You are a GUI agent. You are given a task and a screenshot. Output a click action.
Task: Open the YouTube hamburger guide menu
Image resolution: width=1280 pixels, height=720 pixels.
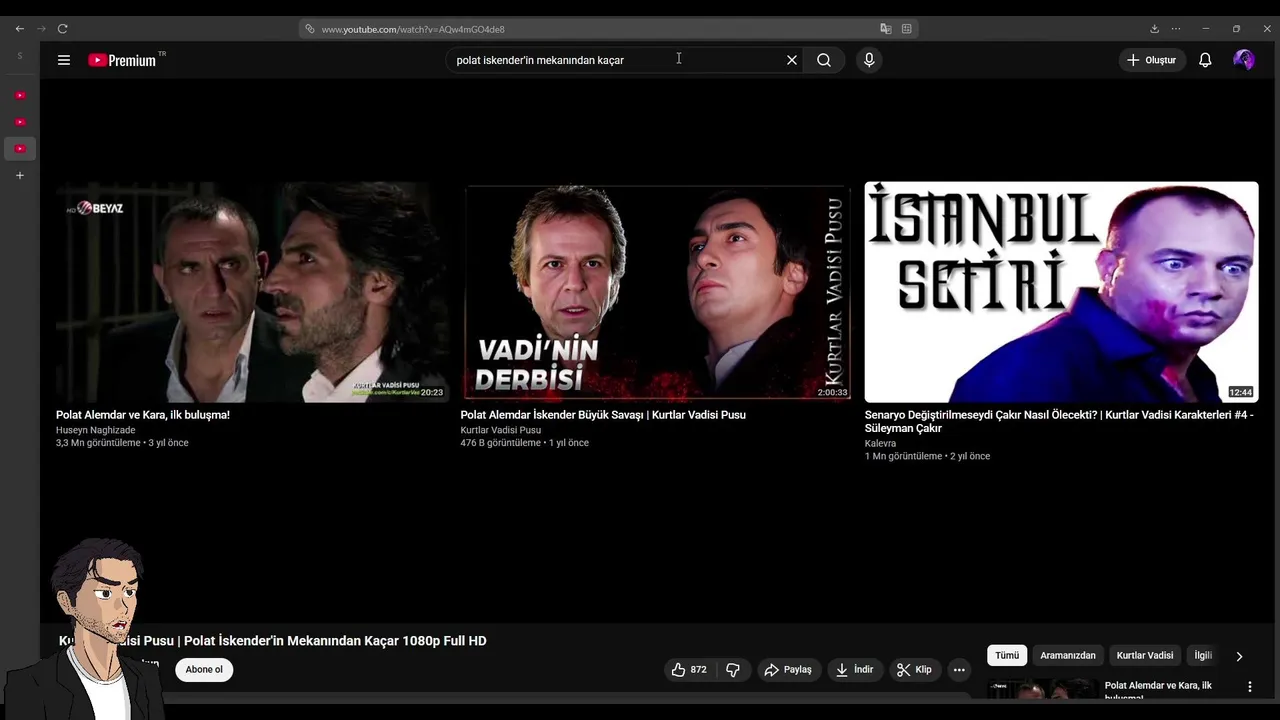(64, 60)
